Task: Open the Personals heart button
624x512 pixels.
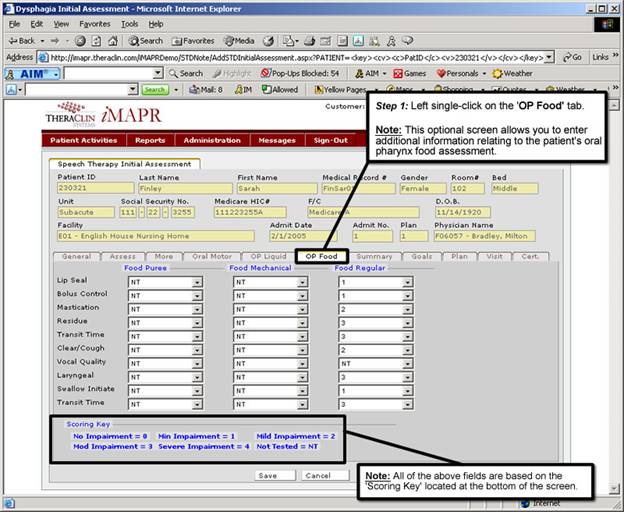Action: coord(461,74)
